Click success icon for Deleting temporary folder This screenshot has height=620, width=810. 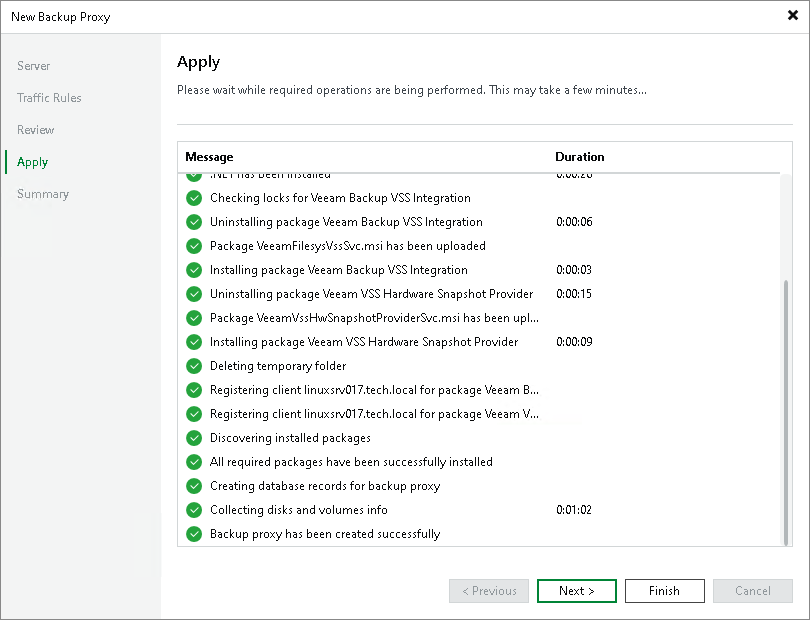[x=194, y=366]
